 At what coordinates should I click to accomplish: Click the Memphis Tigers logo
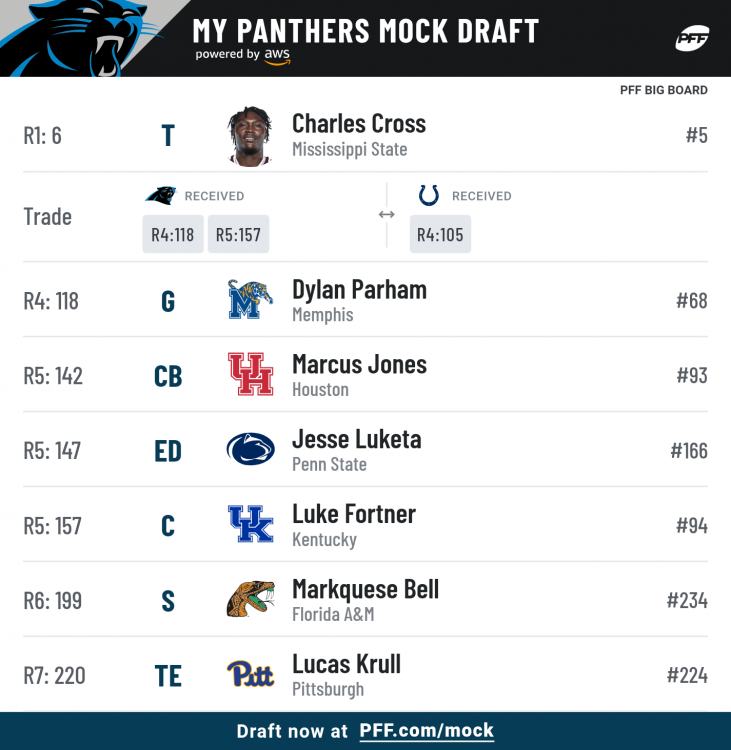(250, 300)
